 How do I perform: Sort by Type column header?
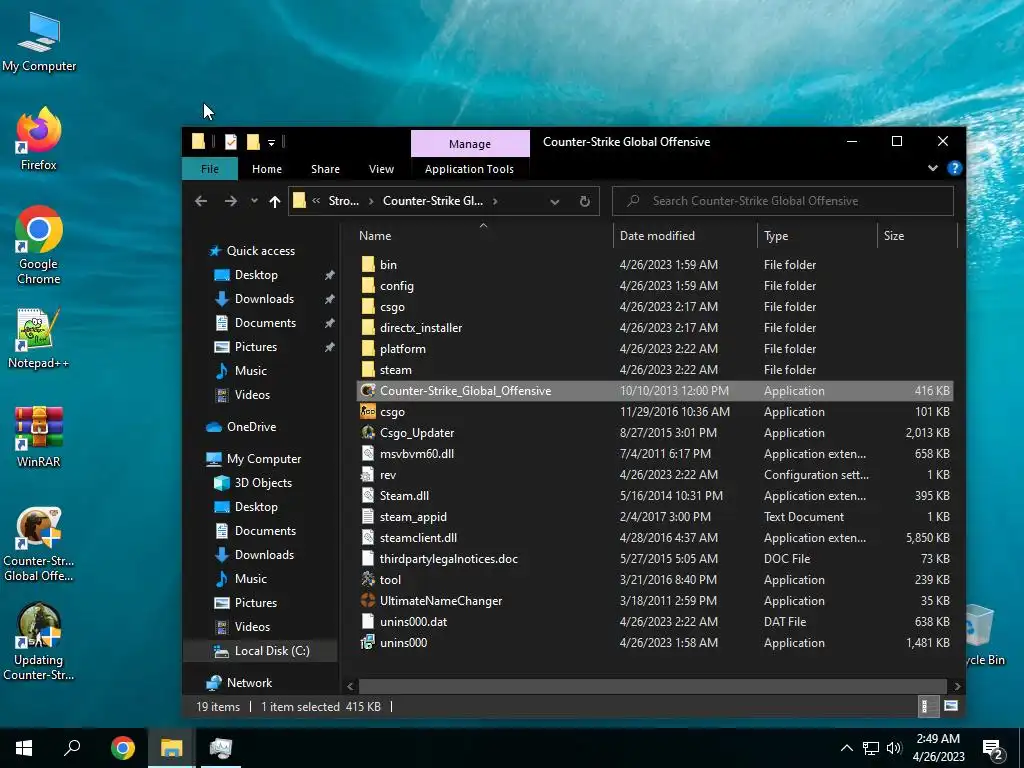click(816, 236)
